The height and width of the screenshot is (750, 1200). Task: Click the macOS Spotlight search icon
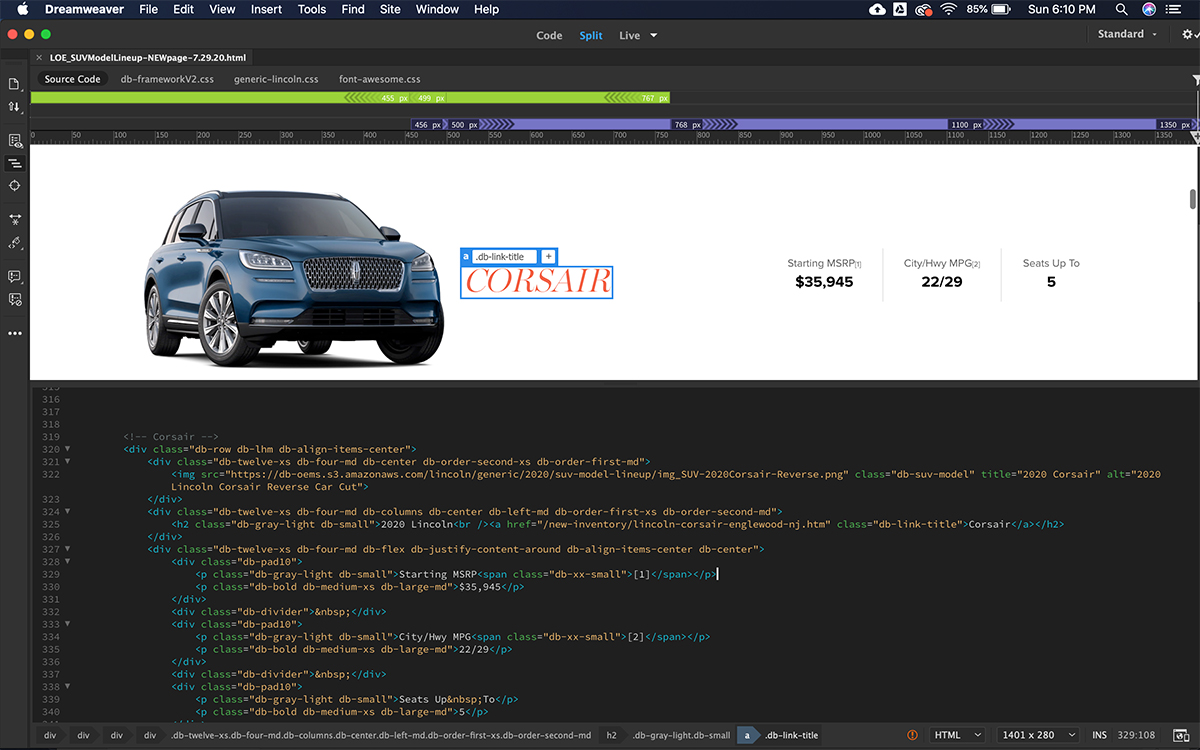[x=1120, y=9]
